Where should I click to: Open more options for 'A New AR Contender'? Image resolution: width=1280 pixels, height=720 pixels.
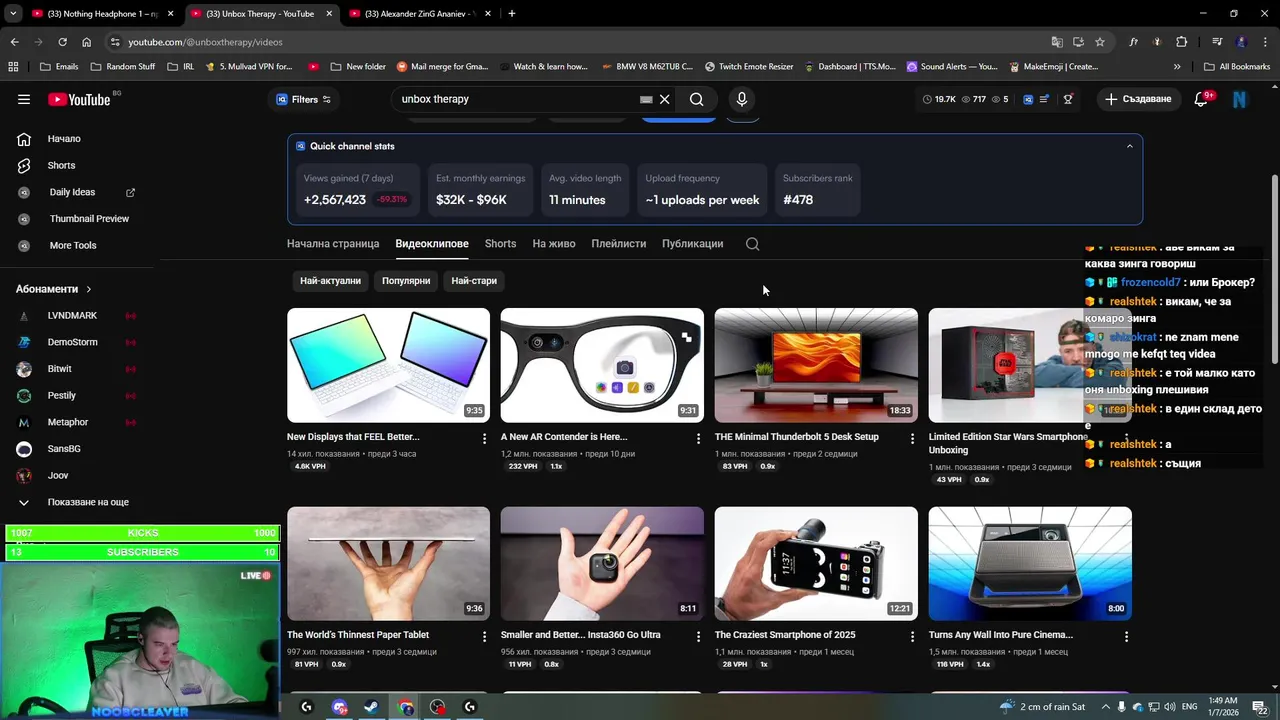pos(699,439)
